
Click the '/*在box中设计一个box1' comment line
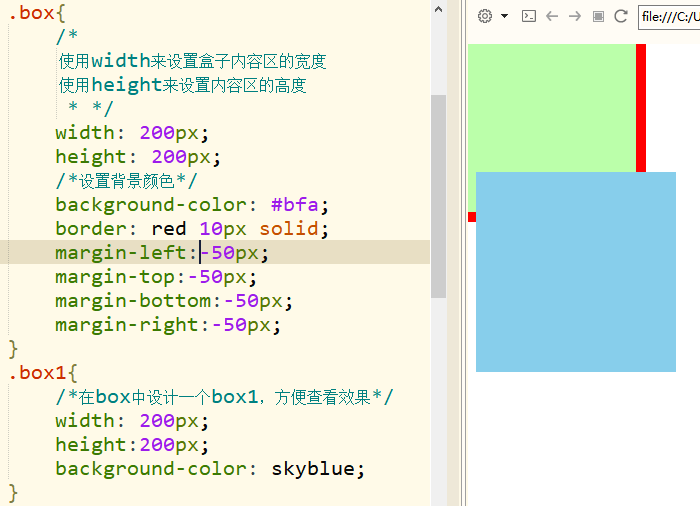224,397
